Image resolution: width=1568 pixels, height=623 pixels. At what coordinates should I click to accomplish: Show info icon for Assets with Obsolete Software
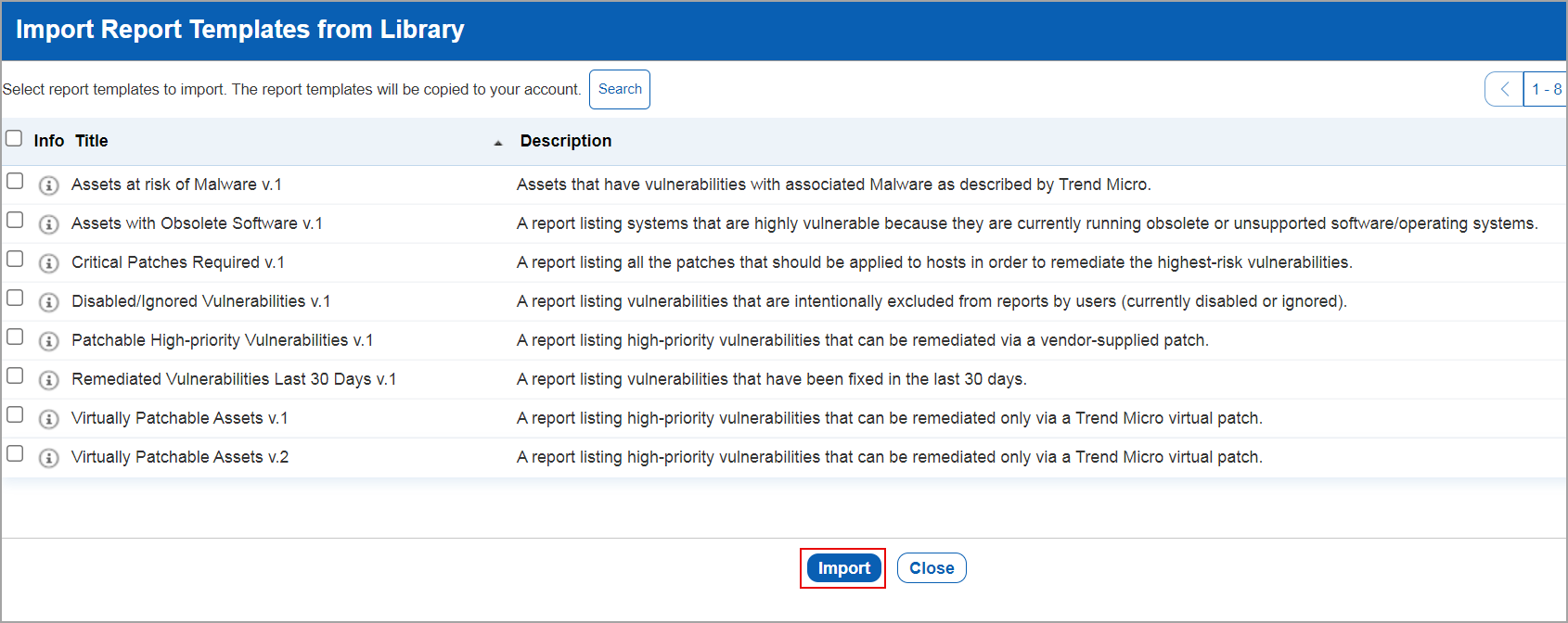click(x=49, y=224)
